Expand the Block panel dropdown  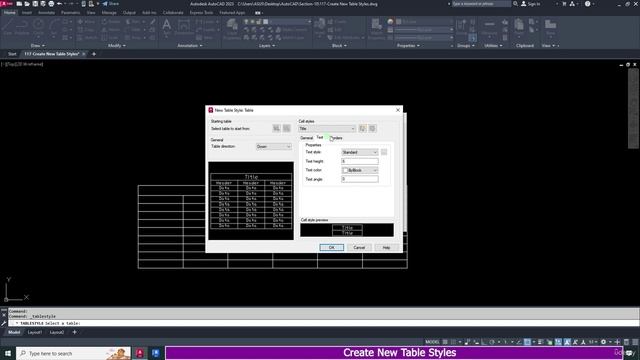[x=339, y=46]
